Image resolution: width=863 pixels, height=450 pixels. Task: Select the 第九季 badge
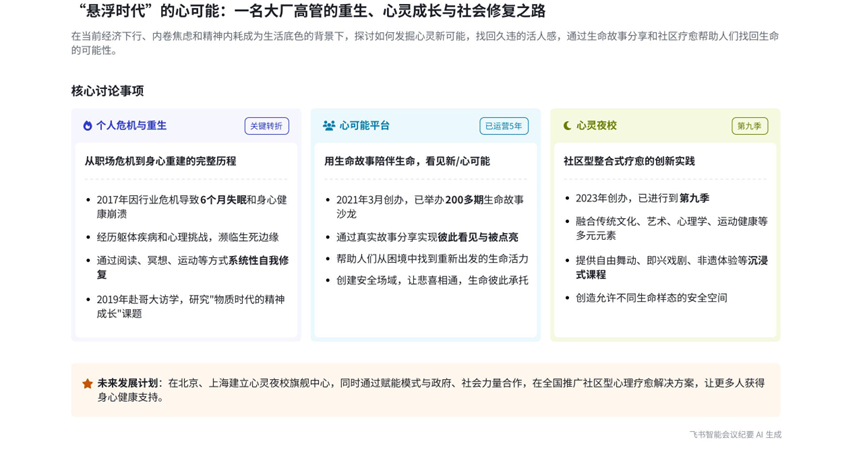pyautogui.click(x=749, y=126)
